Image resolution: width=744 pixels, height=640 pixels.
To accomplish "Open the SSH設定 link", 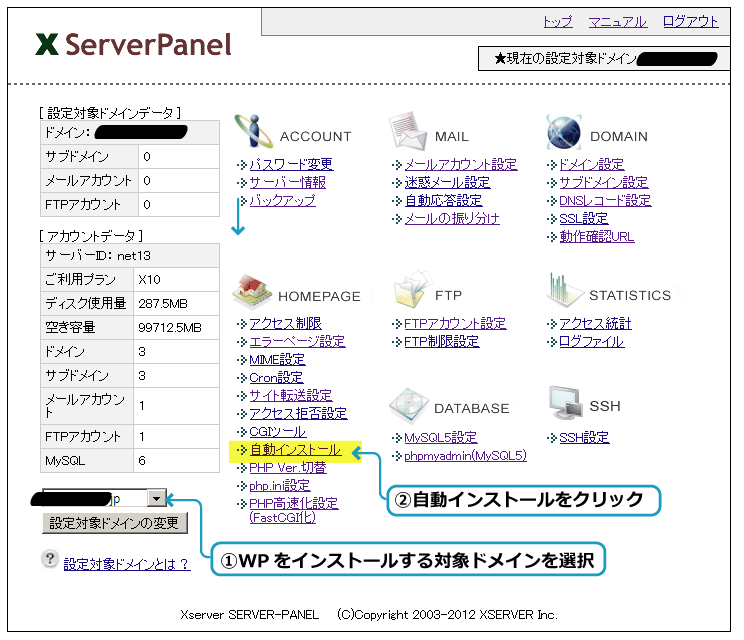I will [584, 437].
